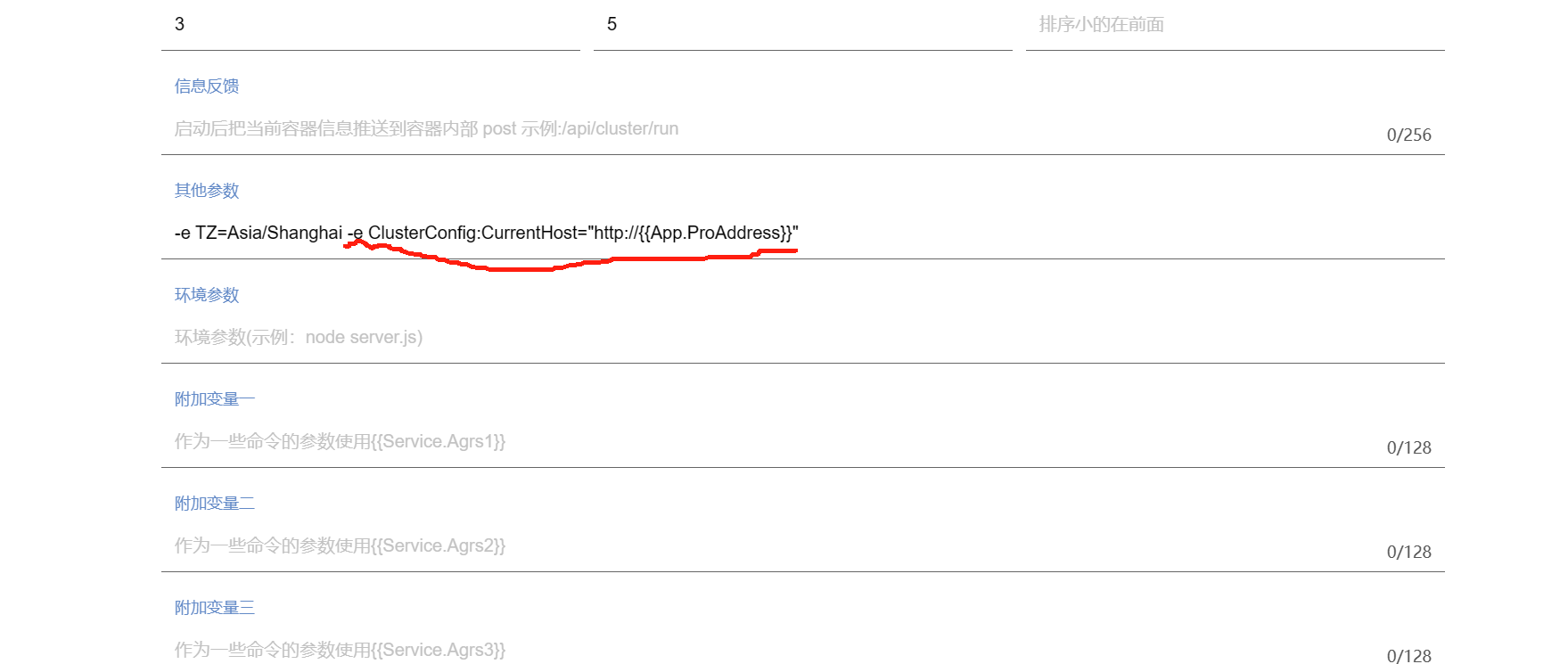
Task: Click the input field containing value 5
Action: [802, 25]
